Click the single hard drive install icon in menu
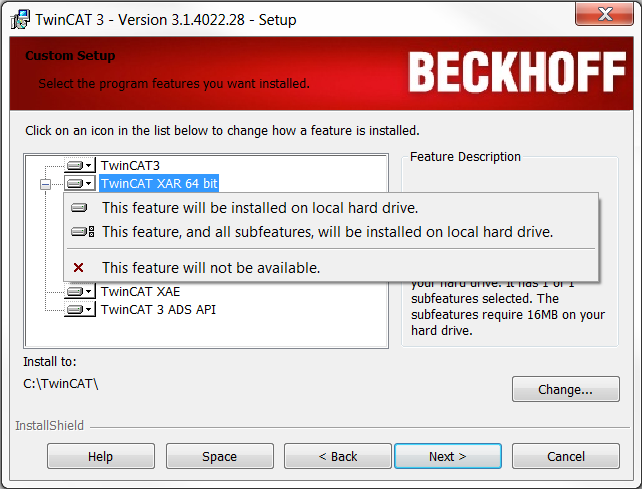The height and width of the screenshot is (489, 642). click(x=79, y=208)
